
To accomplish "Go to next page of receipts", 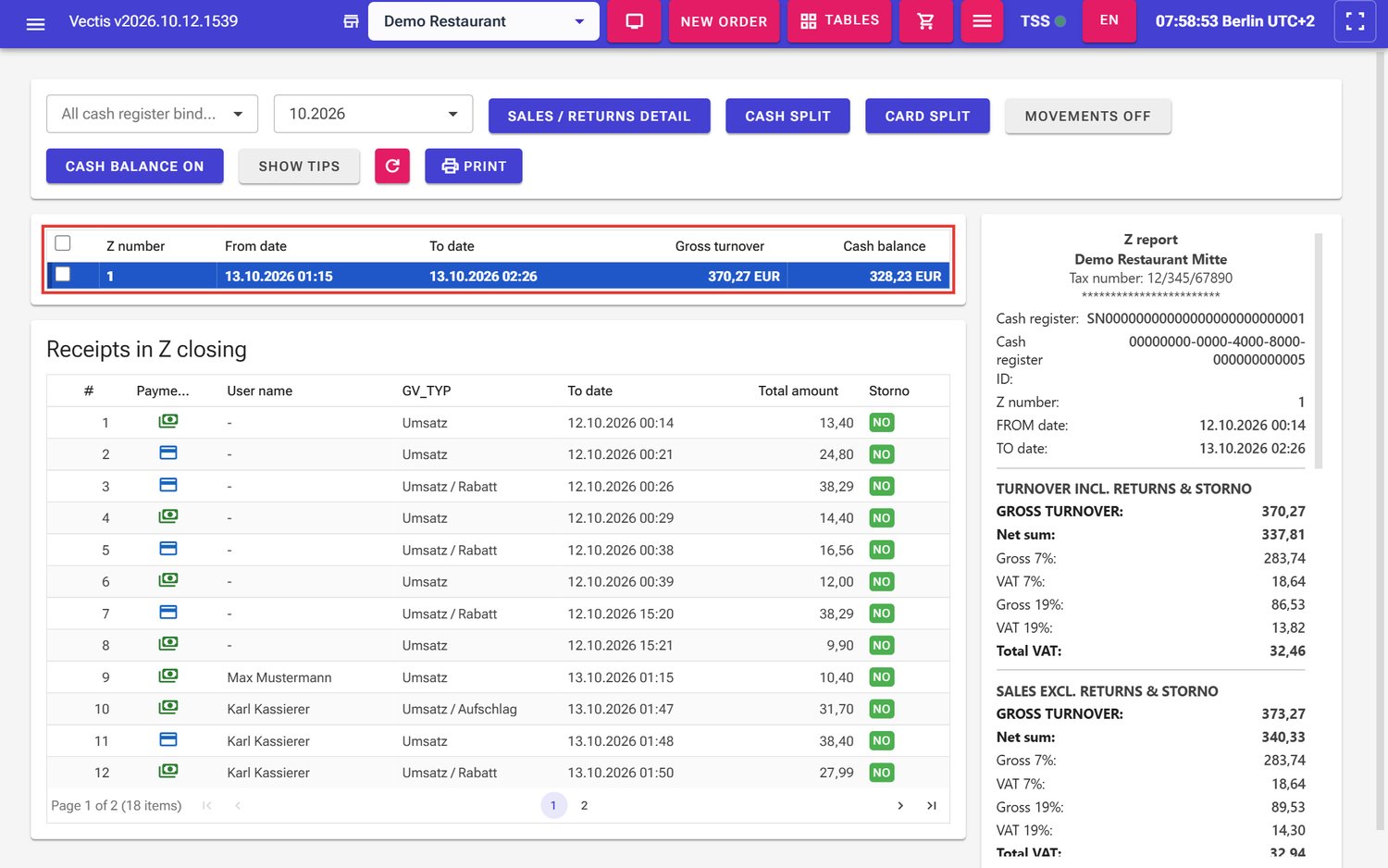I will click(x=900, y=806).
